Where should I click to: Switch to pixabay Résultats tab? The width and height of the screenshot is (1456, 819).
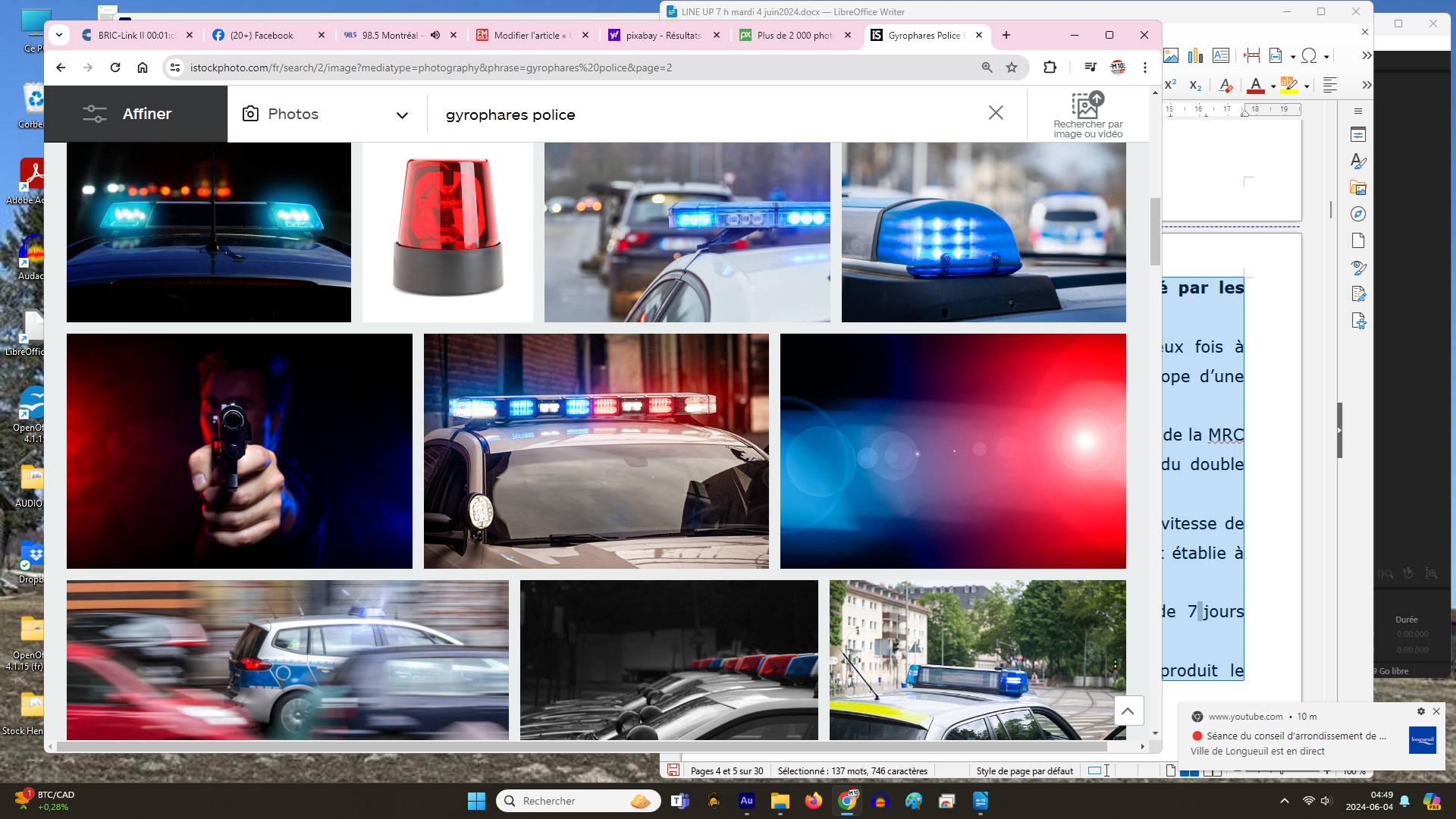[x=662, y=35]
